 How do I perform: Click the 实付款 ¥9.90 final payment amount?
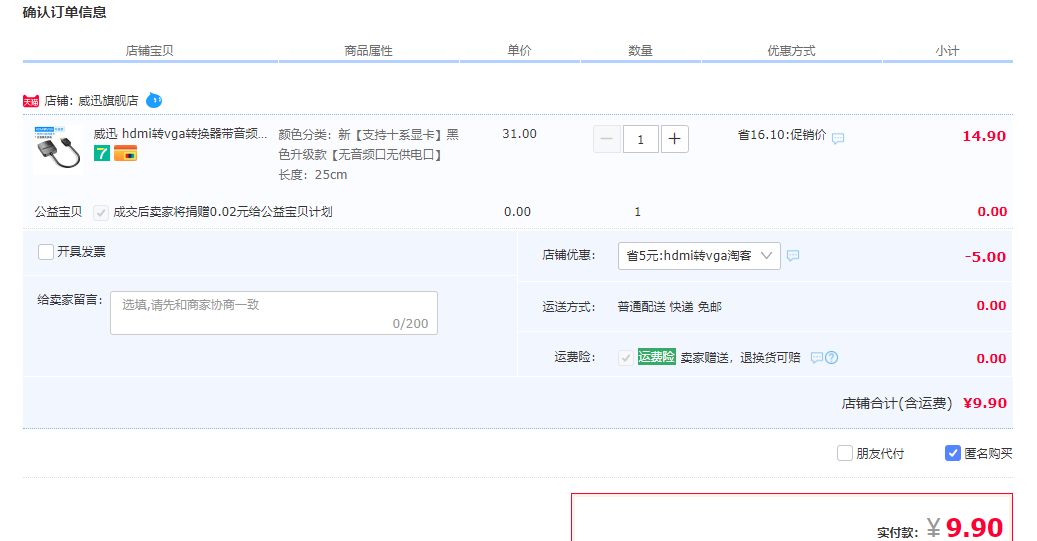[x=940, y=528]
